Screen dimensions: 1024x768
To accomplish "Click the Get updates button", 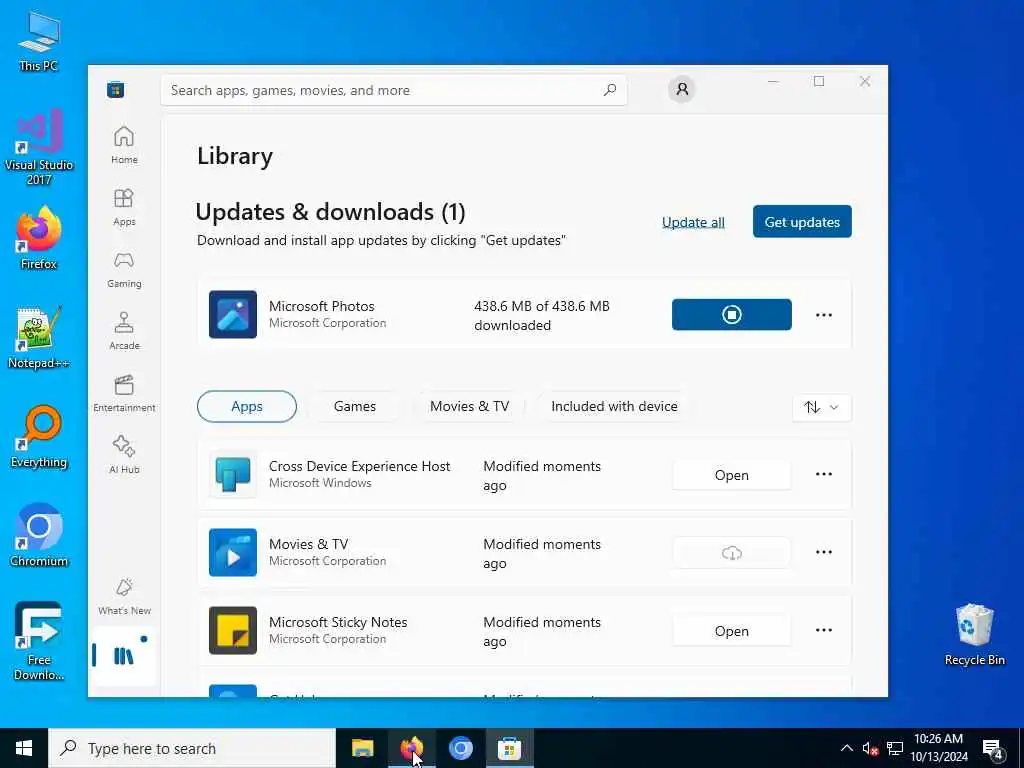I will tap(802, 221).
